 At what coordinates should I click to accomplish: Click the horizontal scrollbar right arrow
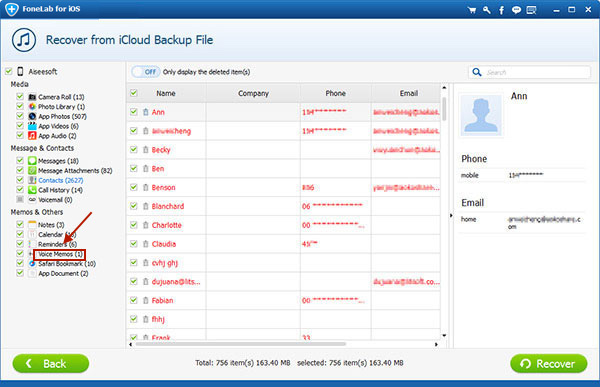tap(436, 344)
